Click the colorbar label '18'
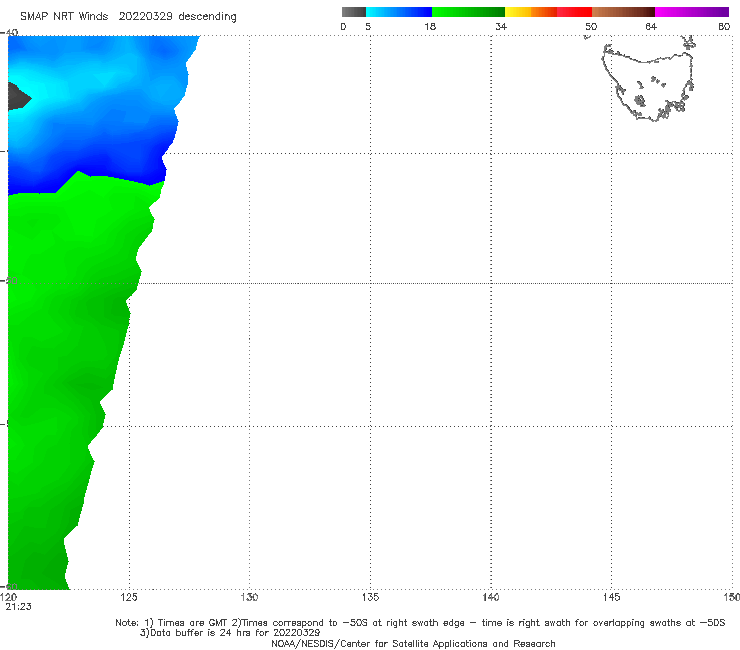Image resolution: width=740 pixels, height=650 pixels. [430, 27]
